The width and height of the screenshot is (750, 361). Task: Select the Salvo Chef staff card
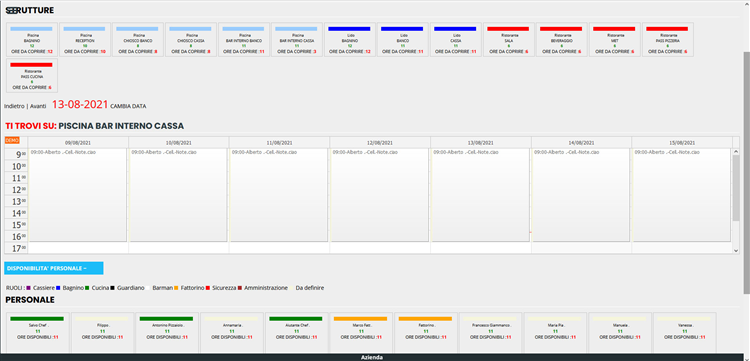[37, 332]
